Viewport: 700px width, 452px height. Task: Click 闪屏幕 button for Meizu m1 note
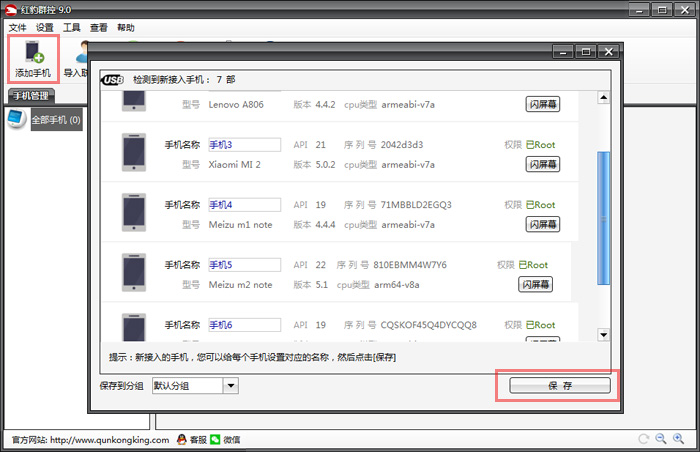click(542, 224)
